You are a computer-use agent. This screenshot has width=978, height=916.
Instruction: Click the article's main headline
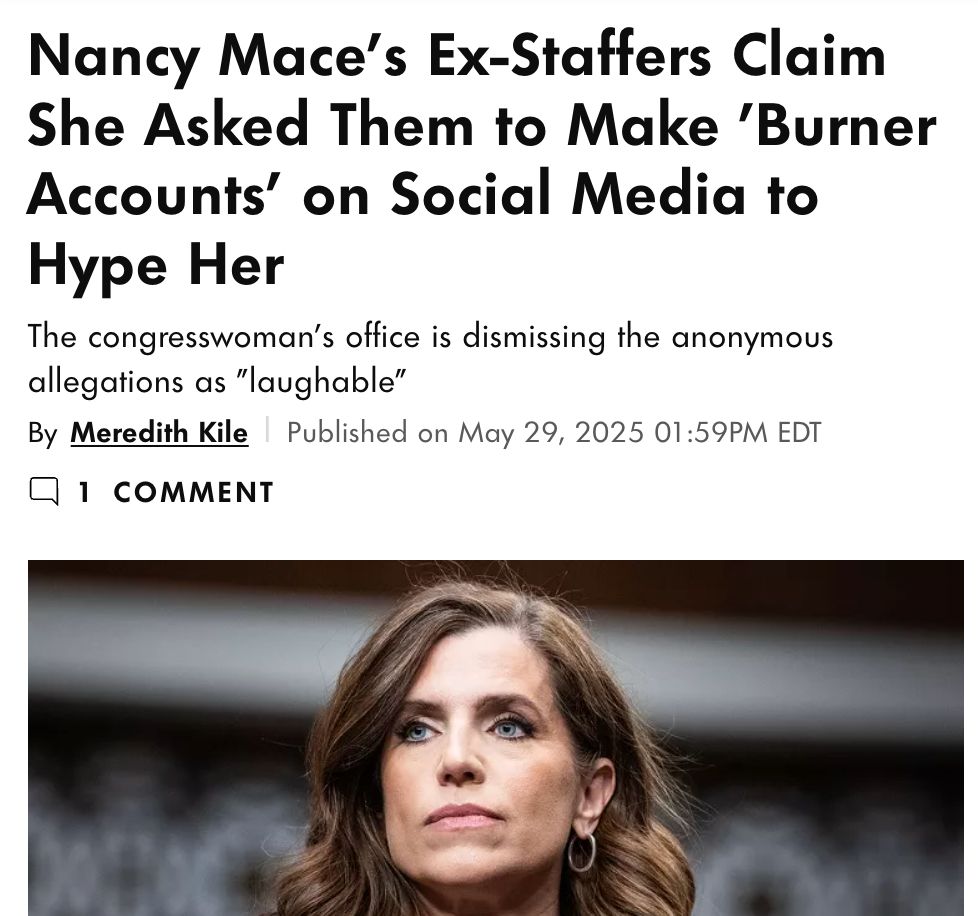click(482, 160)
